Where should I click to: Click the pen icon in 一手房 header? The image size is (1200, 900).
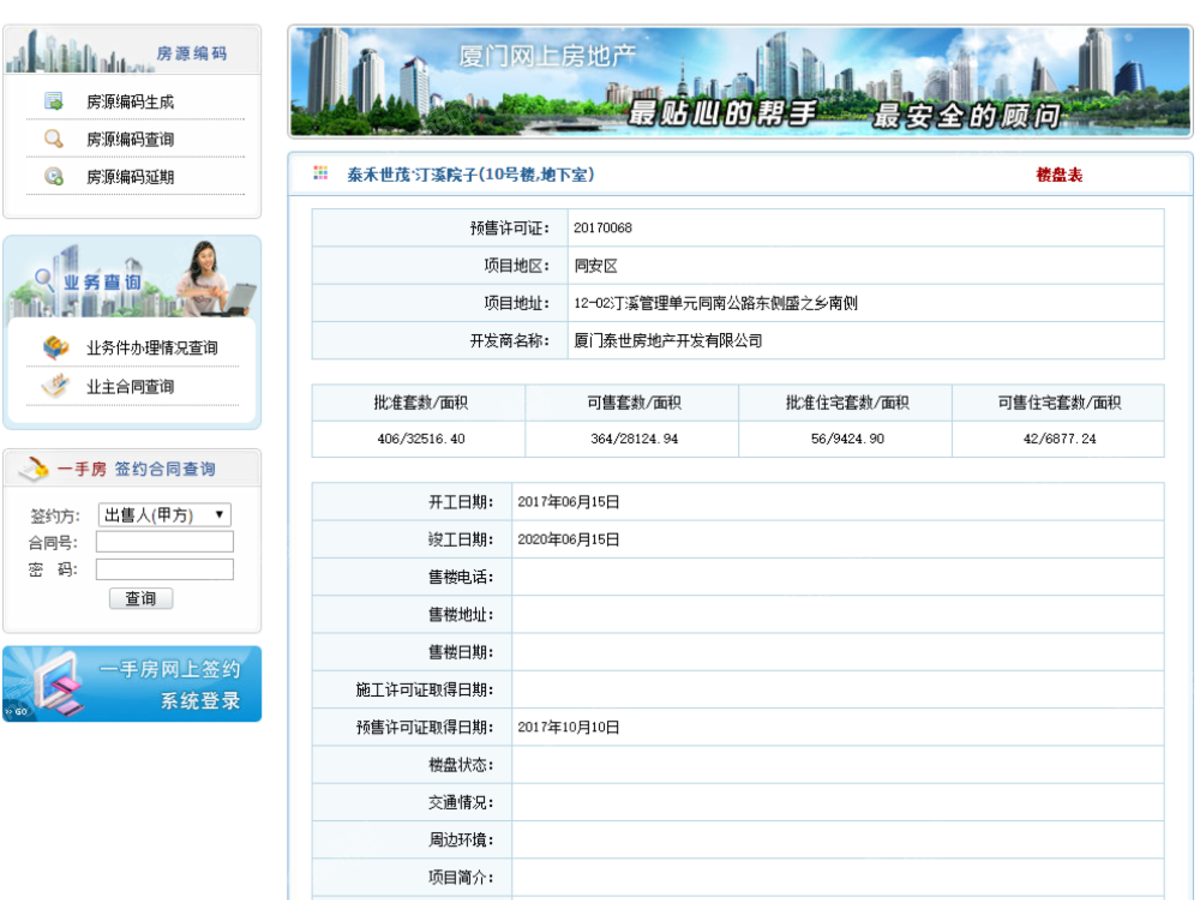tap(34, 467)
